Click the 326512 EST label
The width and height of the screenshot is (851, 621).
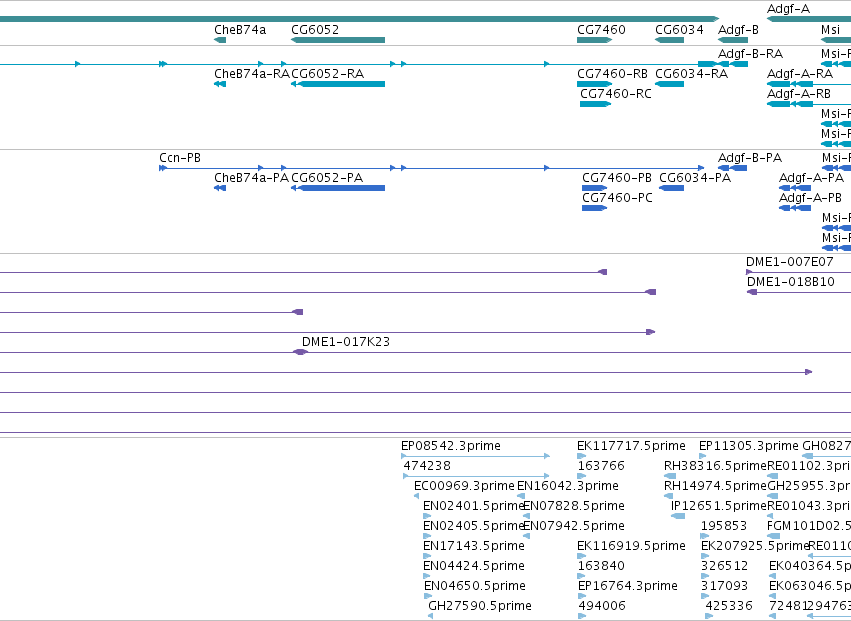pos(725,566)
